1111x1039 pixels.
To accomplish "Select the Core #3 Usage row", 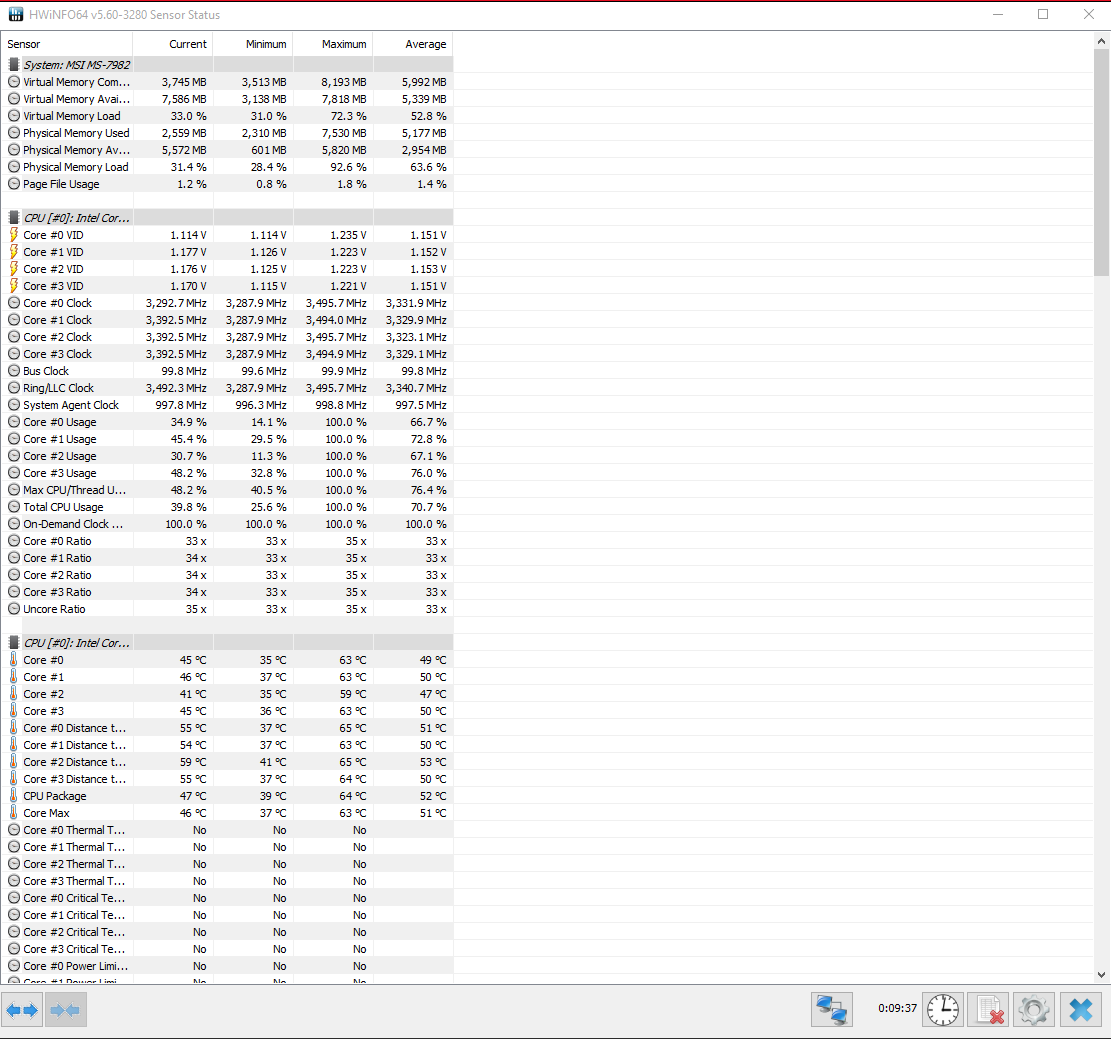I will click(x=227, y=473).
